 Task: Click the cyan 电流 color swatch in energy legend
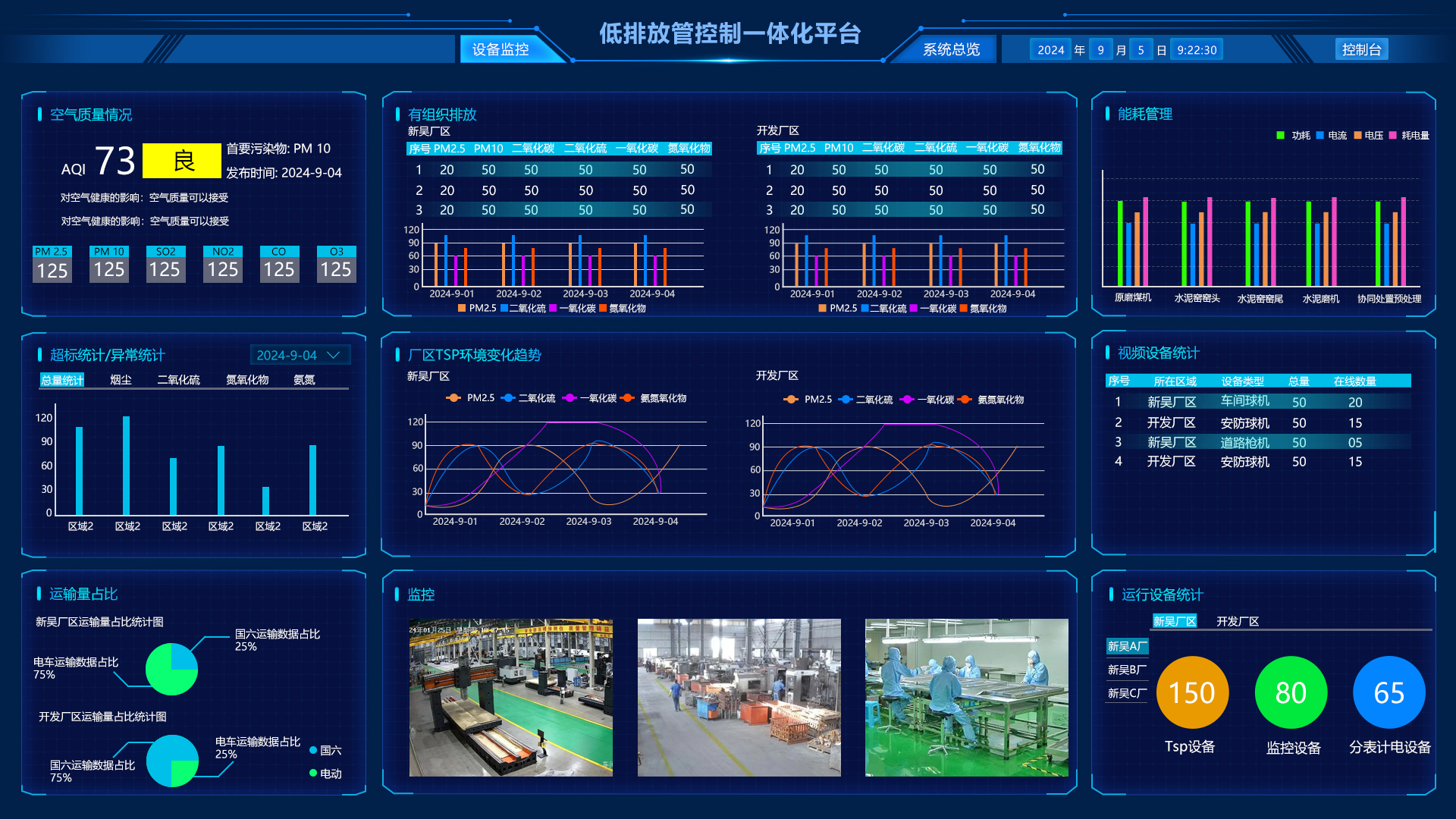click(1322, 136)
